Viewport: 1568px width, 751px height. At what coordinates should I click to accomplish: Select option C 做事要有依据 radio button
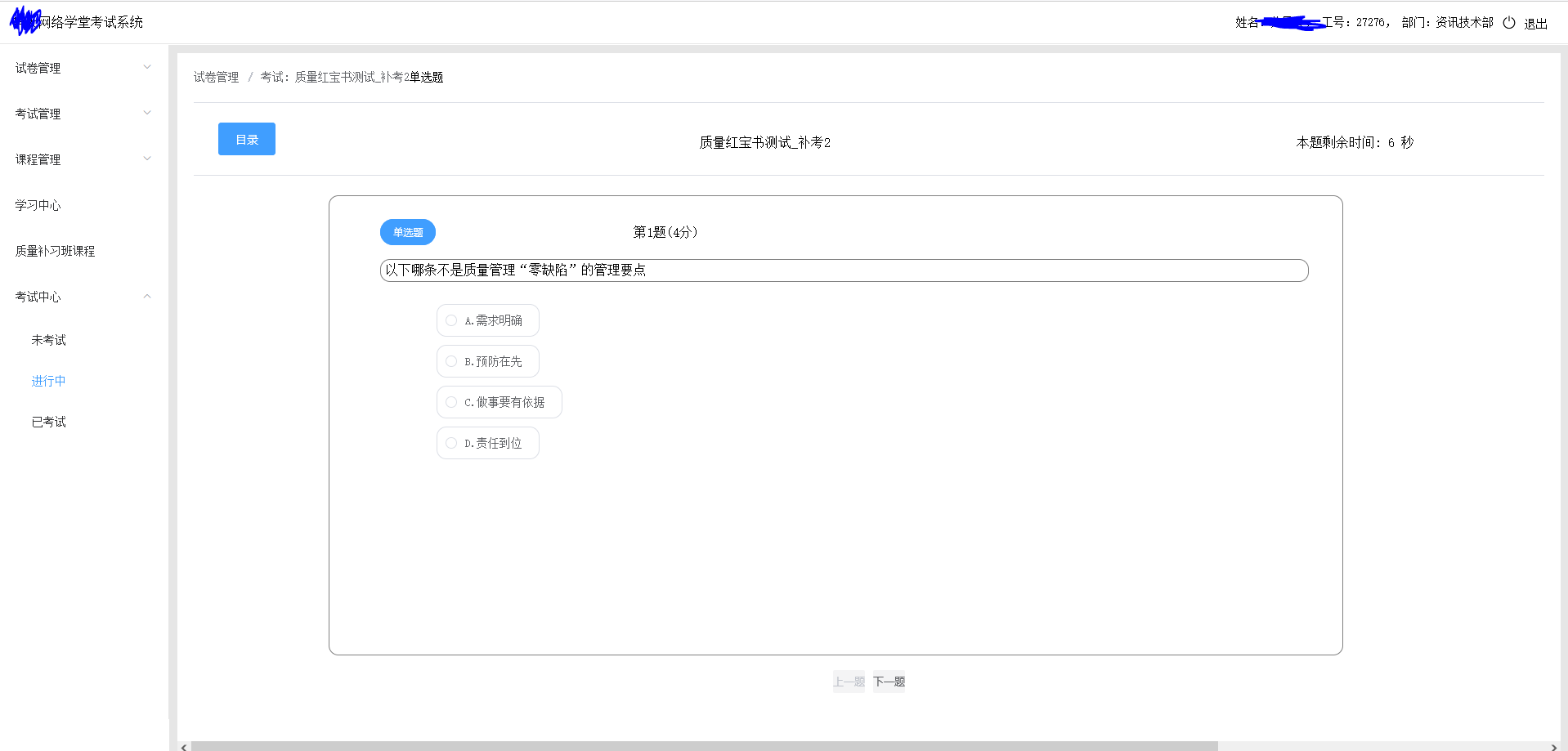(x=451, y=402)
